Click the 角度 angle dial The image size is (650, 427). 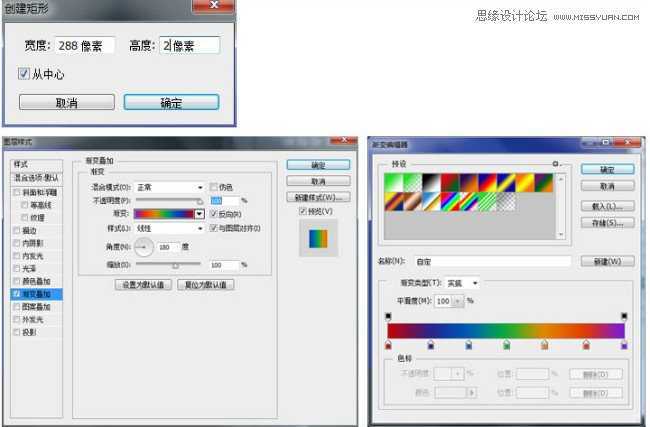tap(143, 247)
